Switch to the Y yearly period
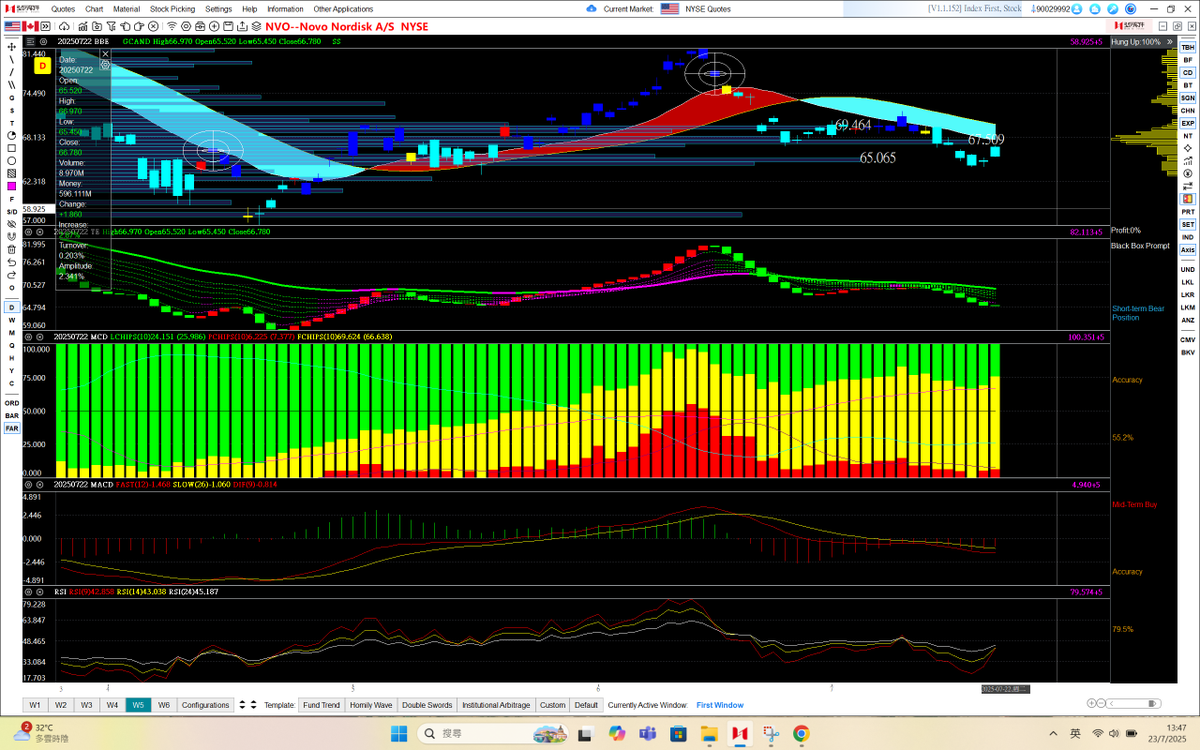The height and width of the screenshot is (750, 1200). pyautogui.click(x=11, y=370)
